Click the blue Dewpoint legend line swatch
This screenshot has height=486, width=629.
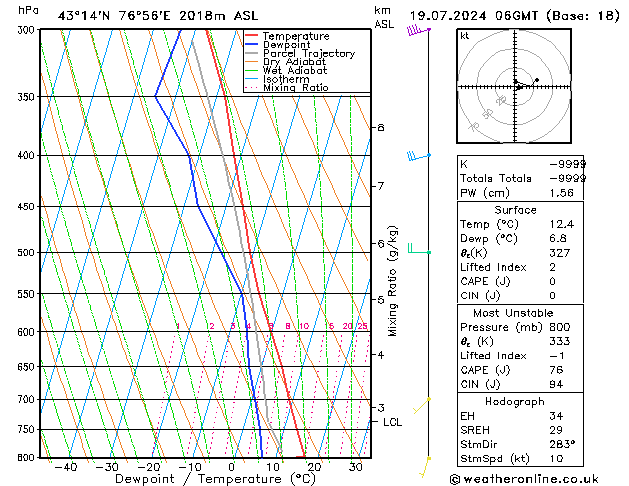tap(252, 45)
